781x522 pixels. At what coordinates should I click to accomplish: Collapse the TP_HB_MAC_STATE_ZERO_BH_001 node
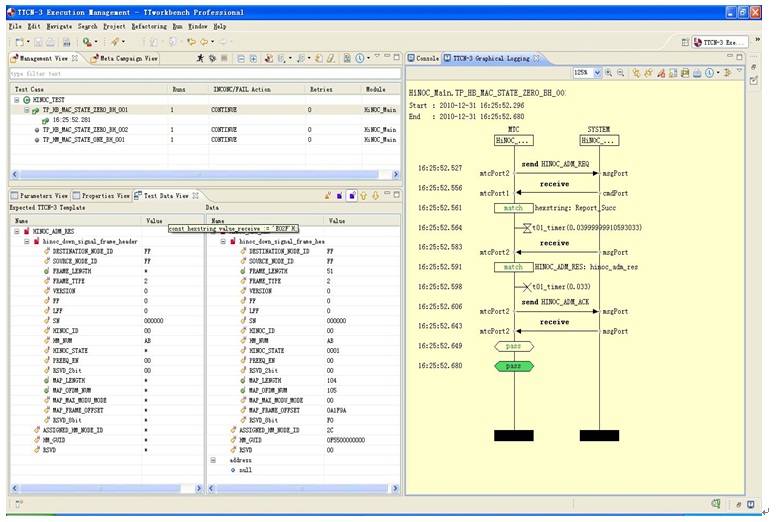point(26,110)
